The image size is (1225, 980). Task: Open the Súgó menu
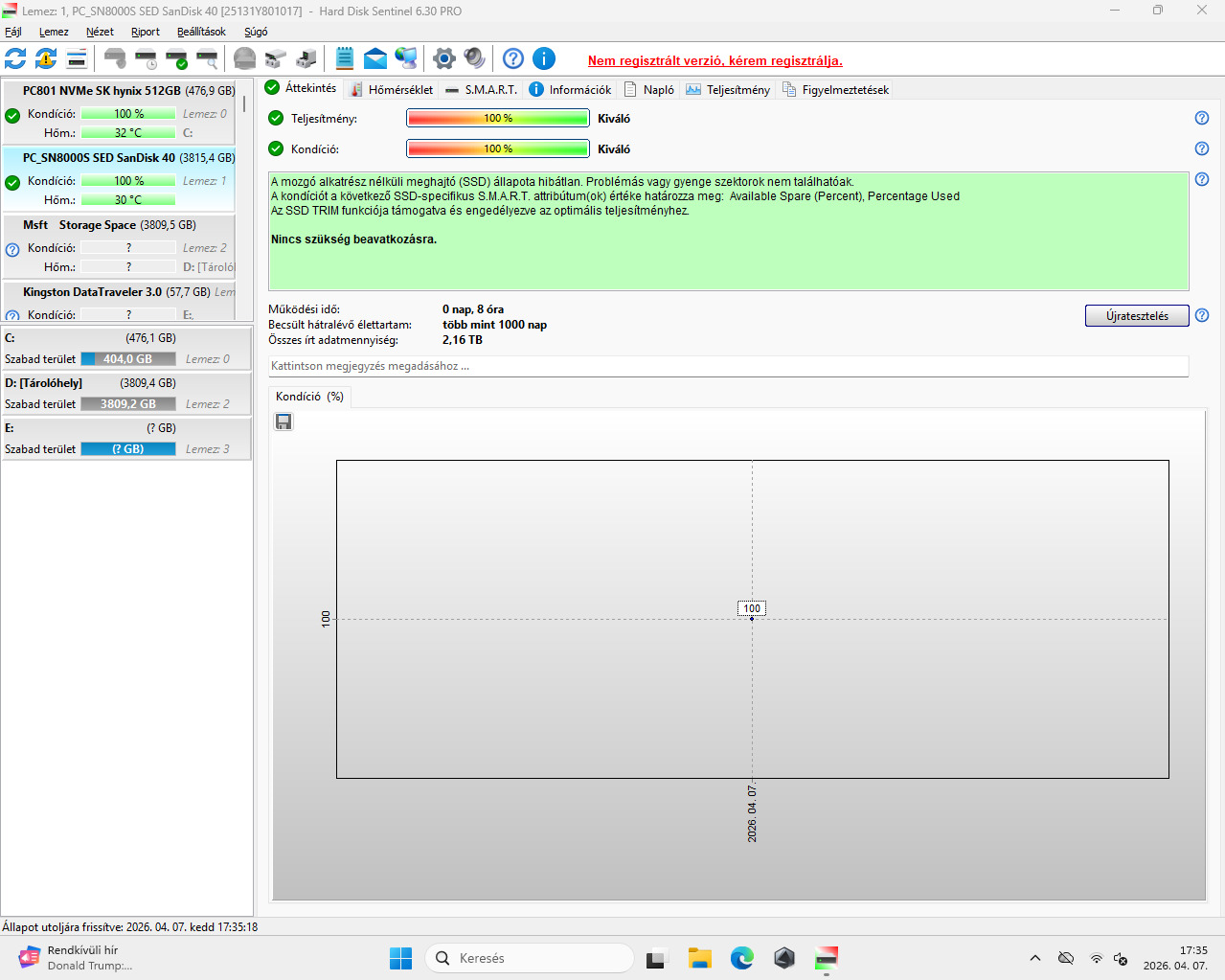point(256,32)
